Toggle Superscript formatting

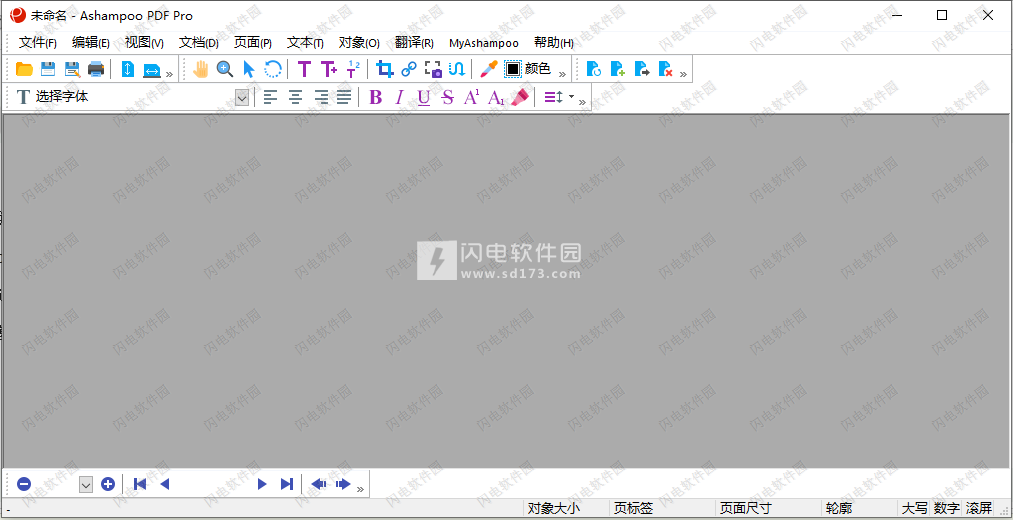472,98
